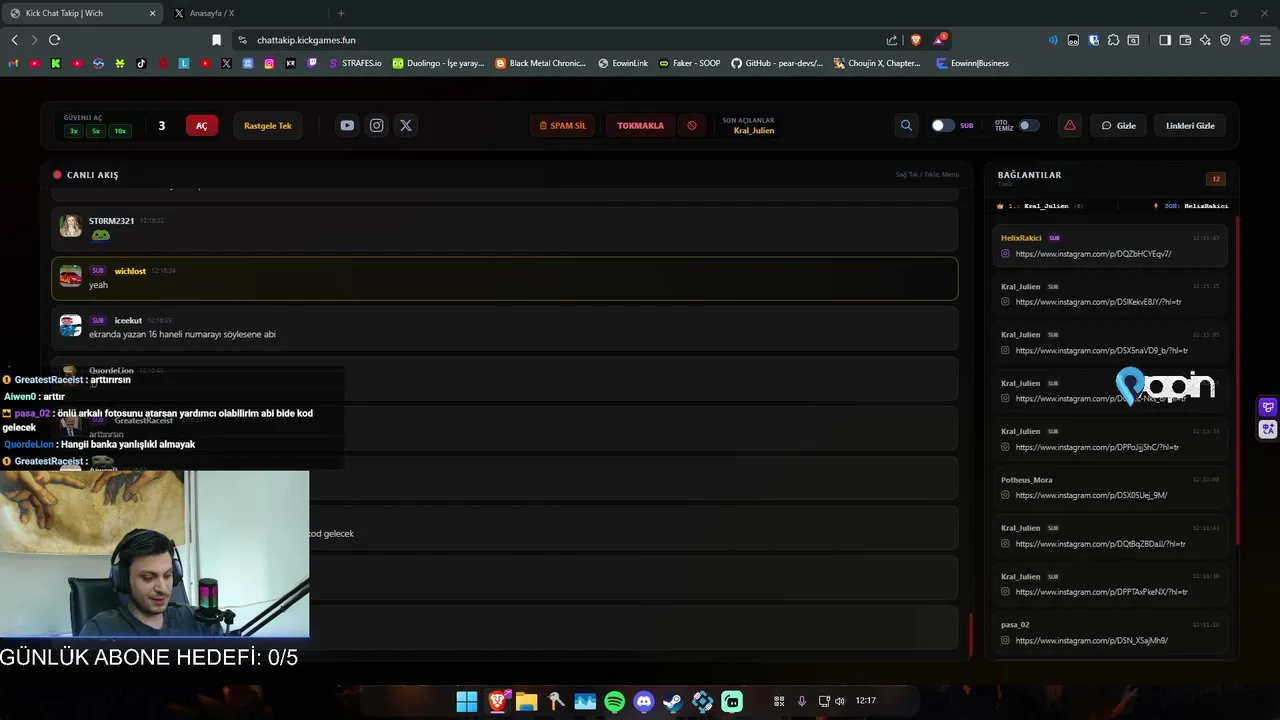
Task: Click iceekut's message about 16 haneli numara
Action: (x=505, y=328)
